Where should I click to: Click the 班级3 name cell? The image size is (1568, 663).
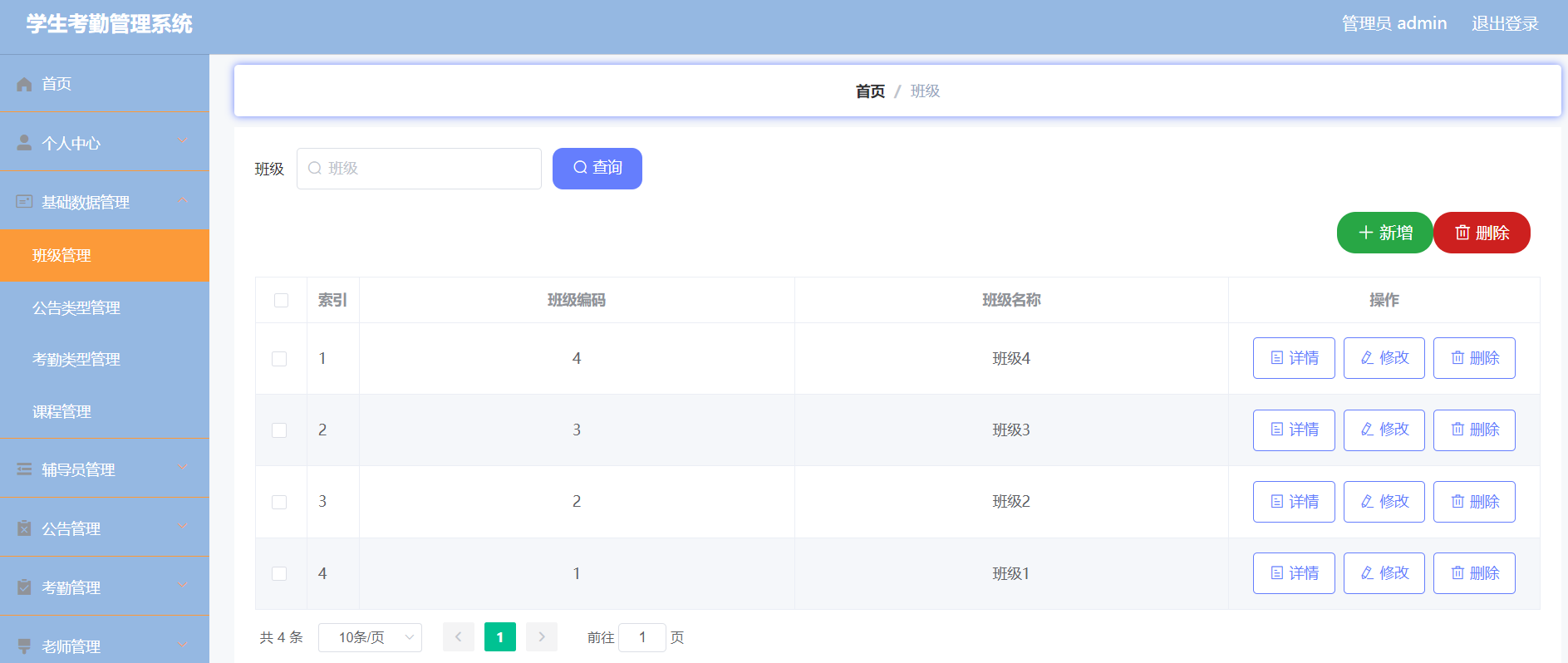(x=1011, y=430)
